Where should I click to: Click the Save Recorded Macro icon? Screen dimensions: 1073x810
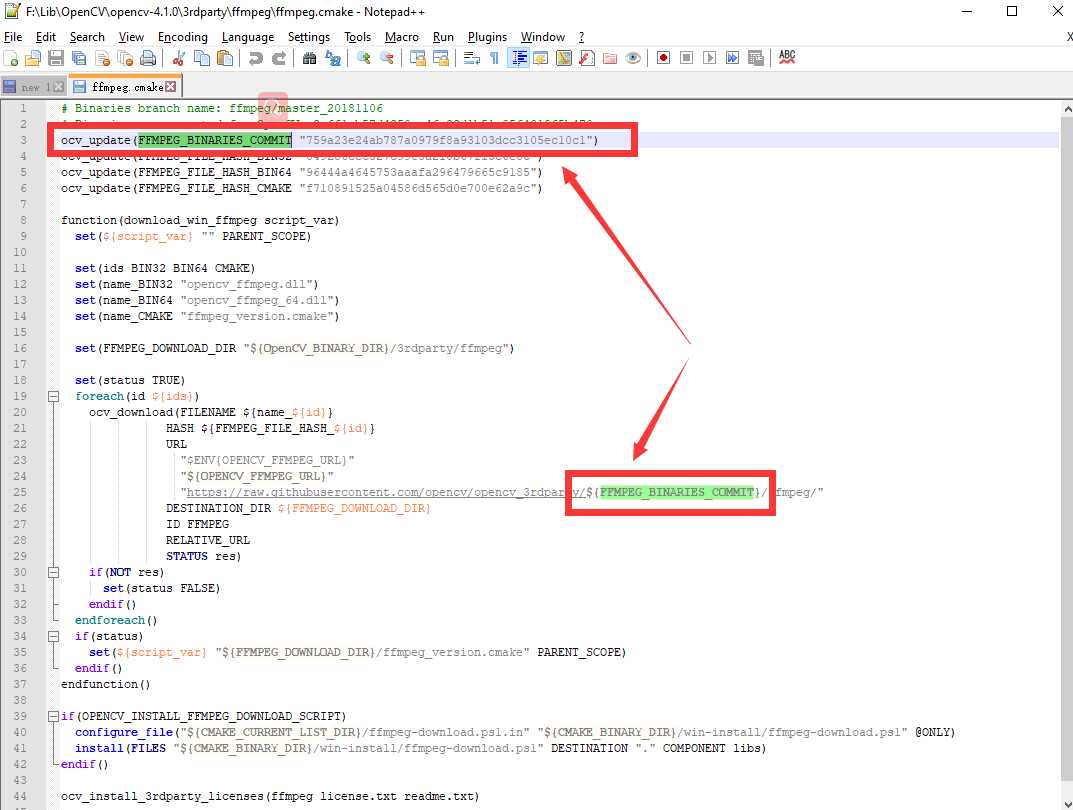coord(755,58)
